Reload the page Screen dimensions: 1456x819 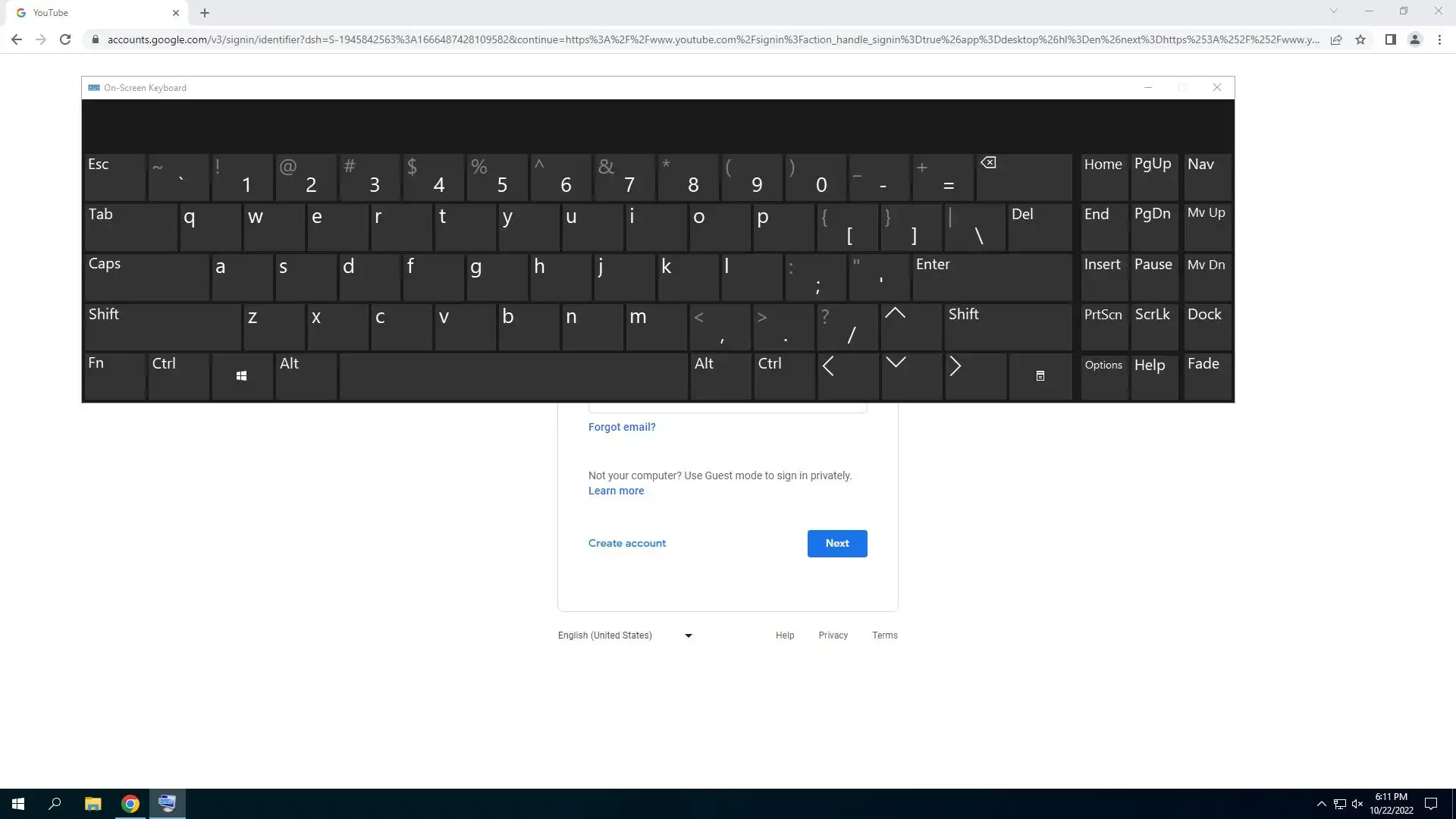pyautogui.click(x=65, y=39)
